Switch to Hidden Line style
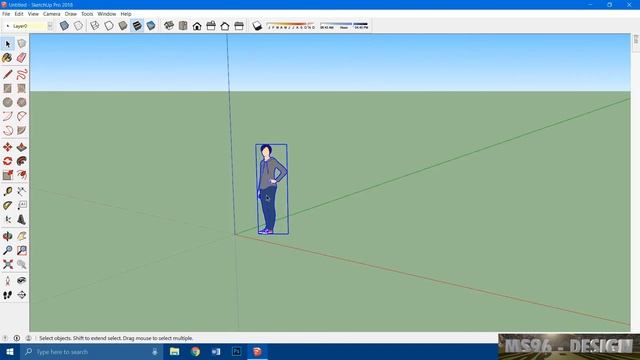640x360 pixels. pos(109,26)
